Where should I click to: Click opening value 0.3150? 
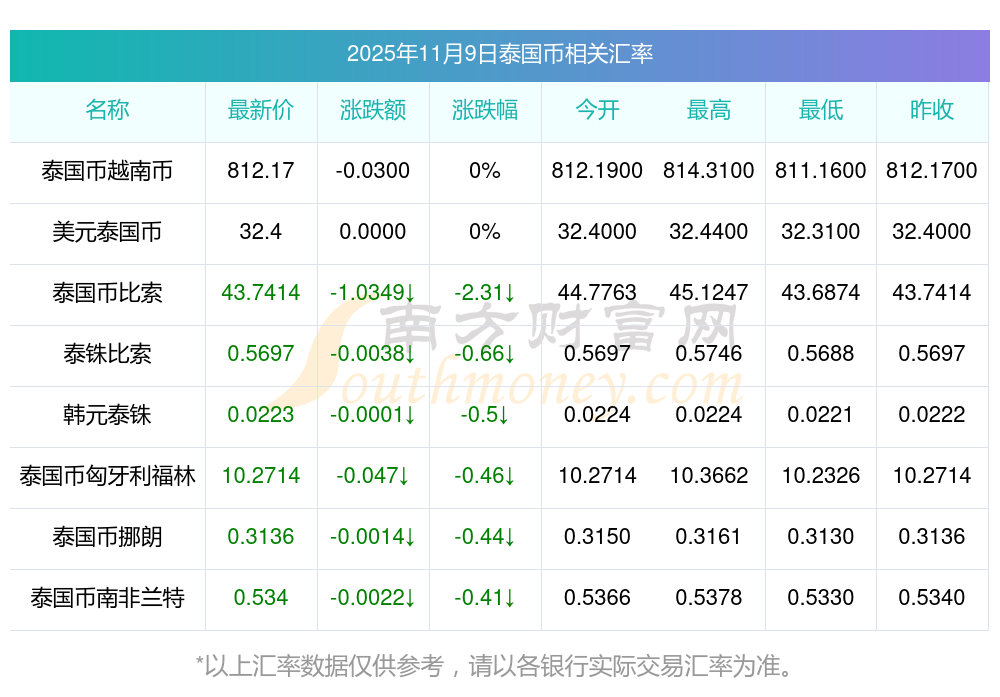(x=597, y=537)
